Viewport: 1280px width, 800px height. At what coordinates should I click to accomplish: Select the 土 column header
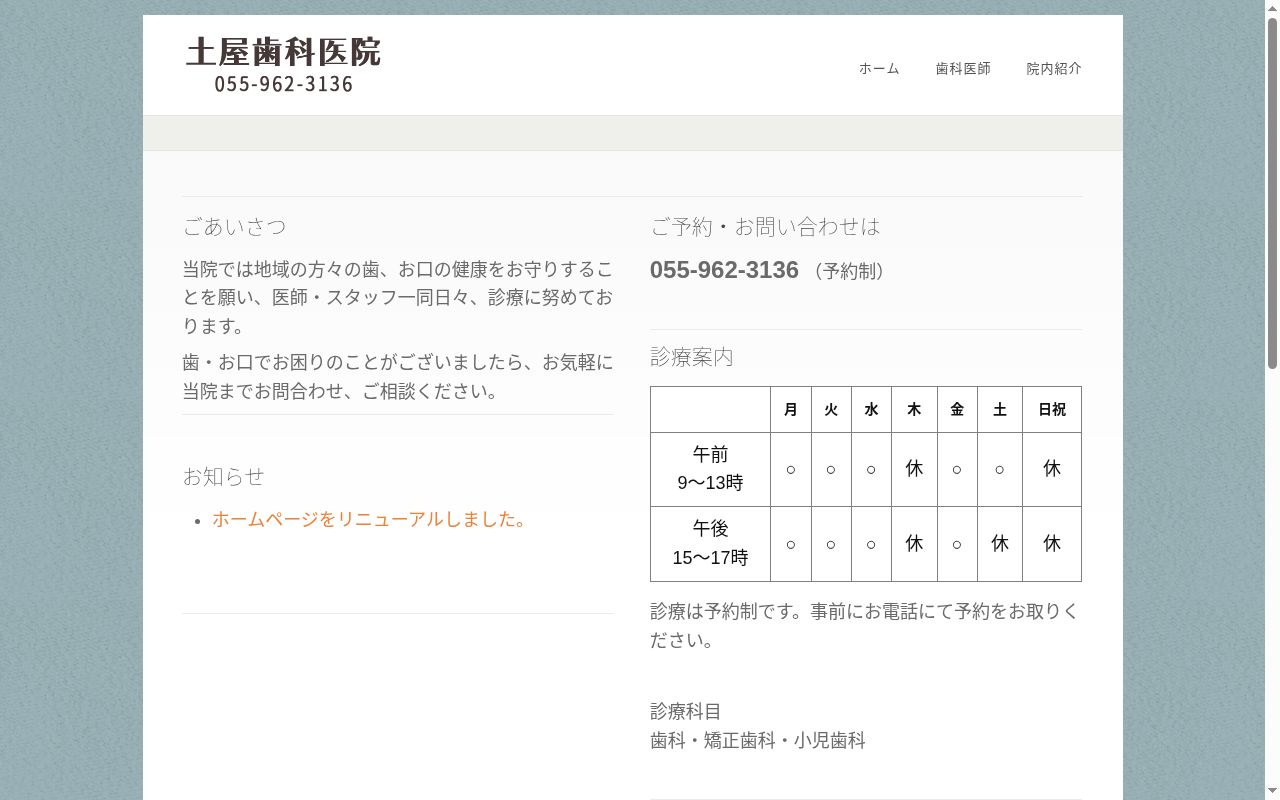pyautogui.click(x=1000, y=409)
